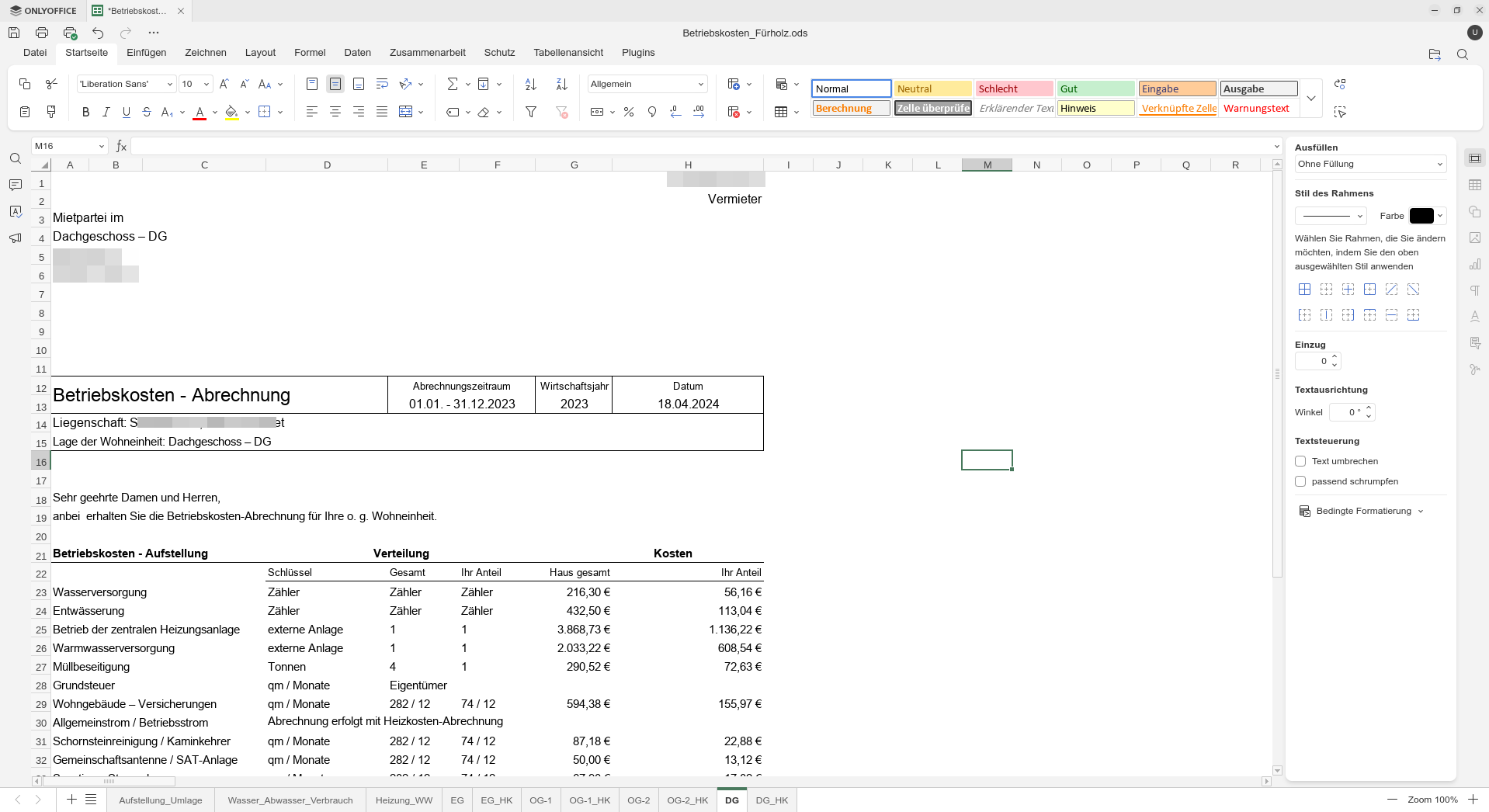Viewport: 1489px width, 812px height.
Task: Add a new sheet
Action: coord(71,800)
